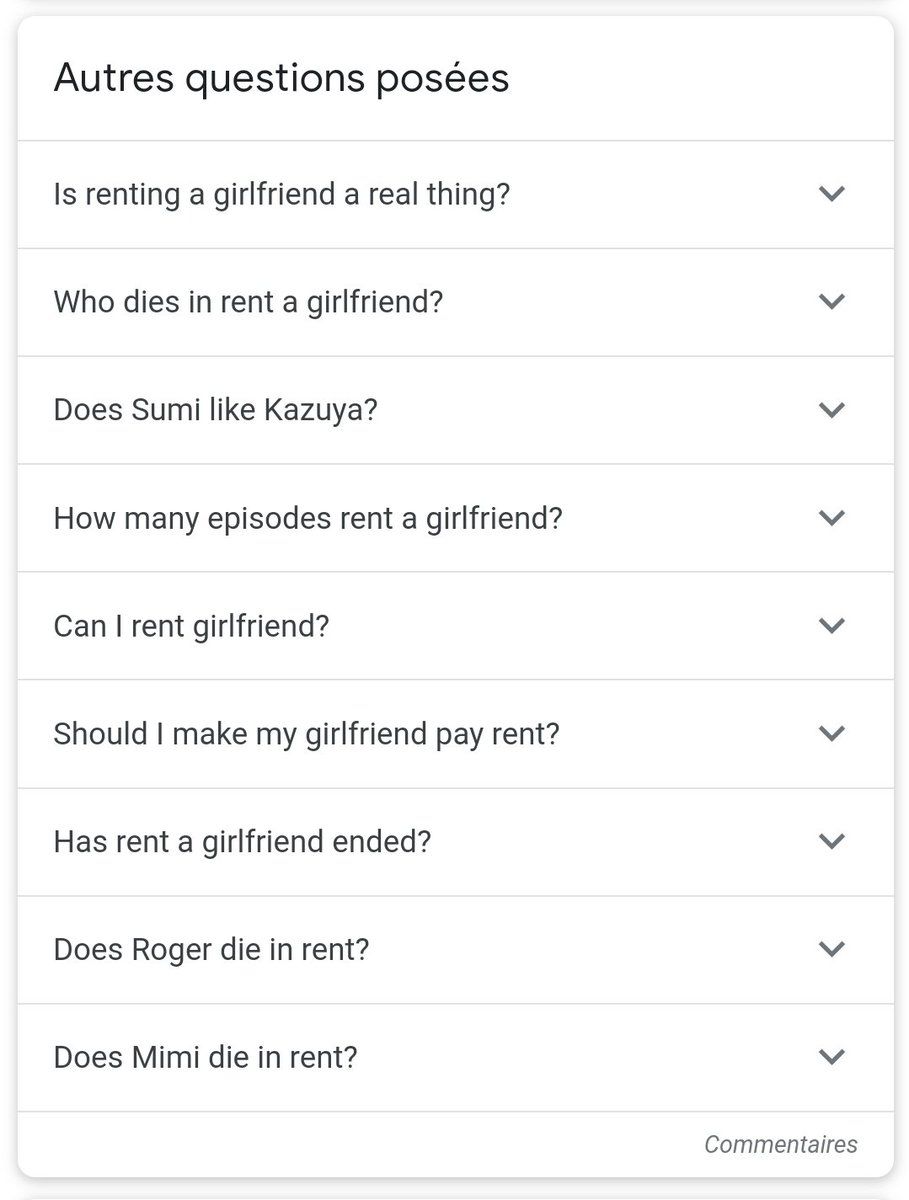Click question text 'Is renting a girlfriend a real thing?'
The height and width of the screenshot is (1200, 909).
tap(281, 194)
